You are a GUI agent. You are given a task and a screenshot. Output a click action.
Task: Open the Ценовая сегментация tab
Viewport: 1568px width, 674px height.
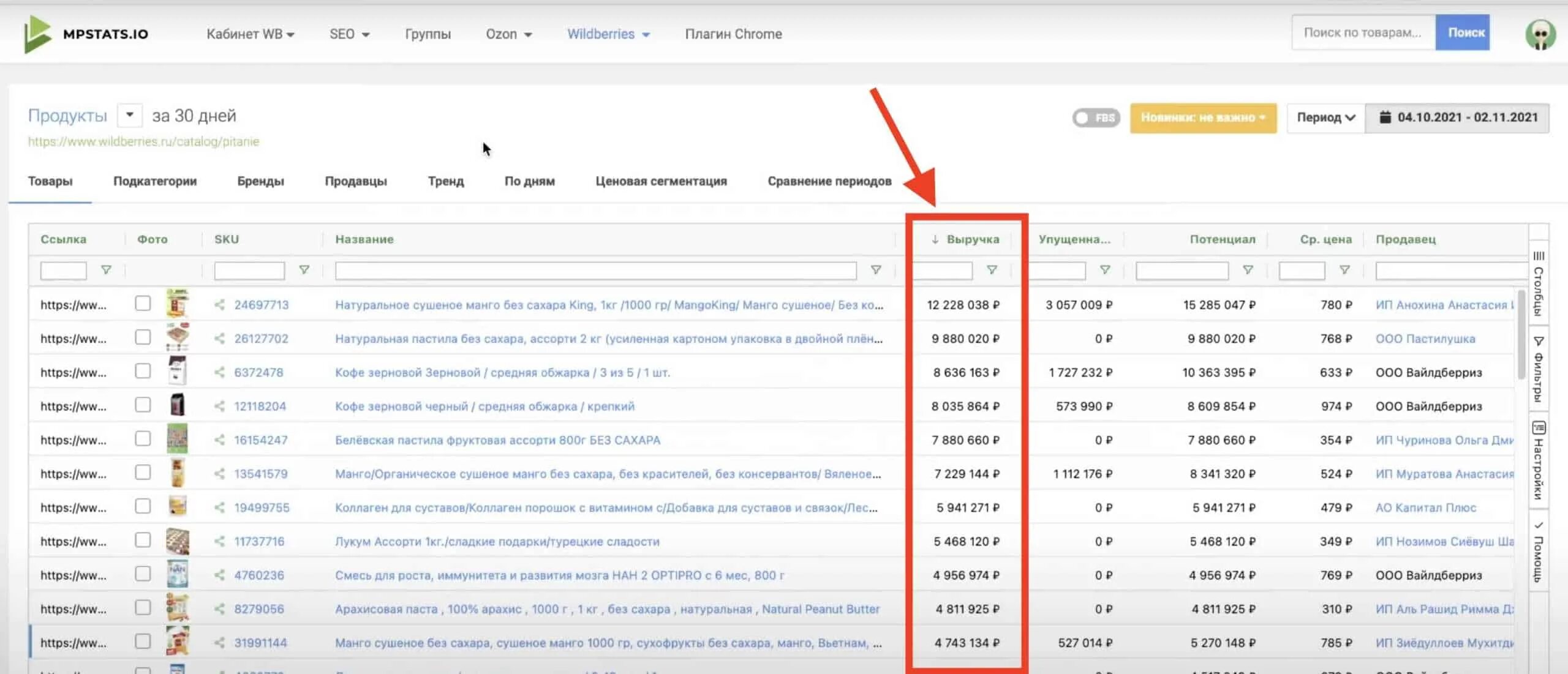tap(661, 181)
